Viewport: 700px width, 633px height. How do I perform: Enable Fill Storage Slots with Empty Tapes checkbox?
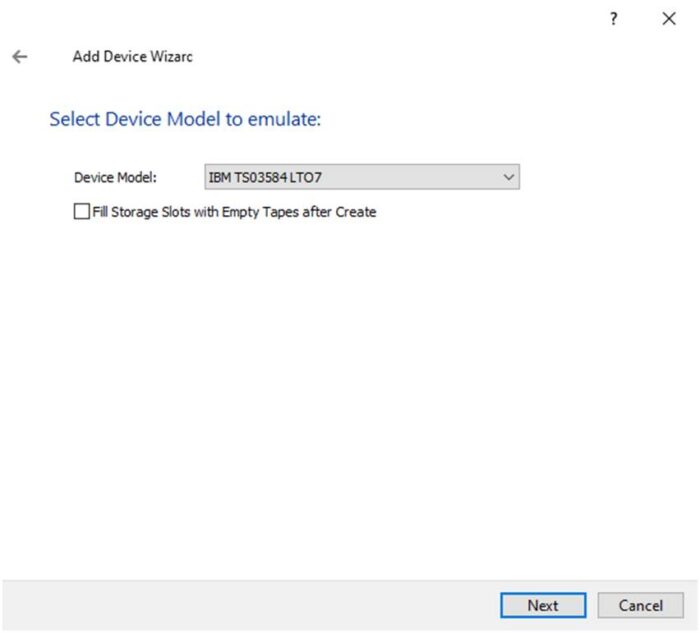81,212
